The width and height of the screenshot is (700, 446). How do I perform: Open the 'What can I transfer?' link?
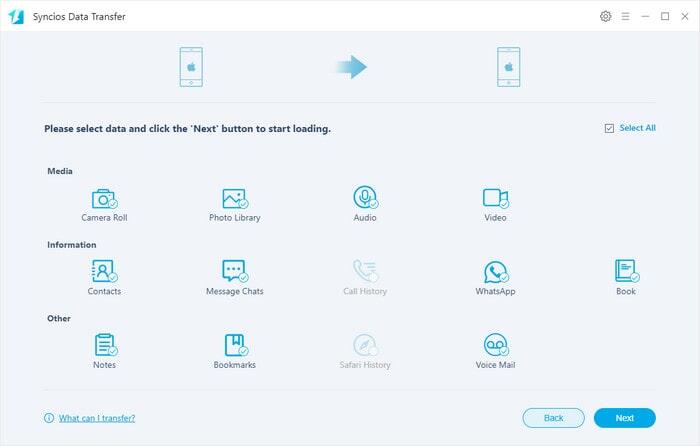96,418
